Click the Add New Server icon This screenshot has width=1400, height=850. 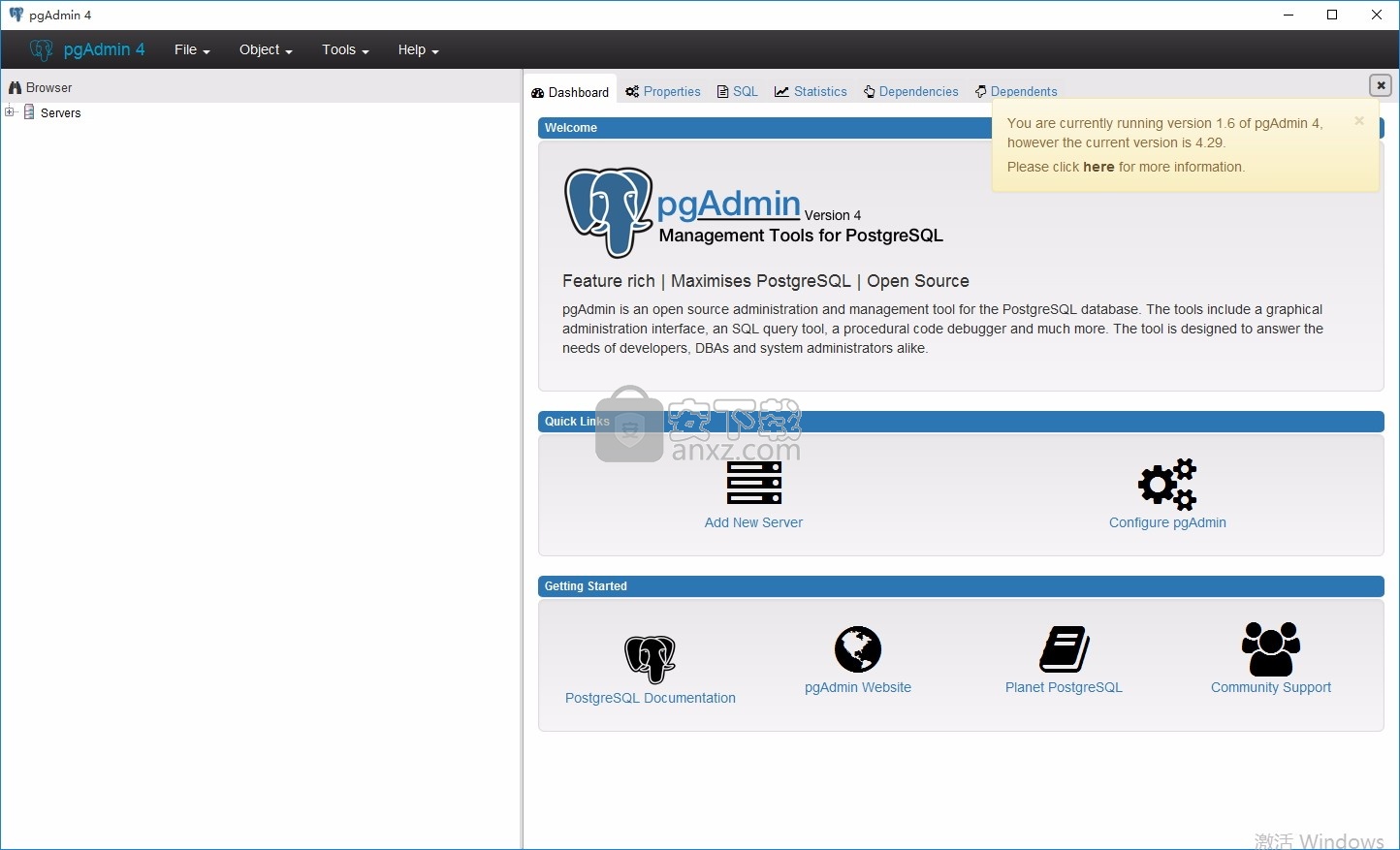(754, 483)
